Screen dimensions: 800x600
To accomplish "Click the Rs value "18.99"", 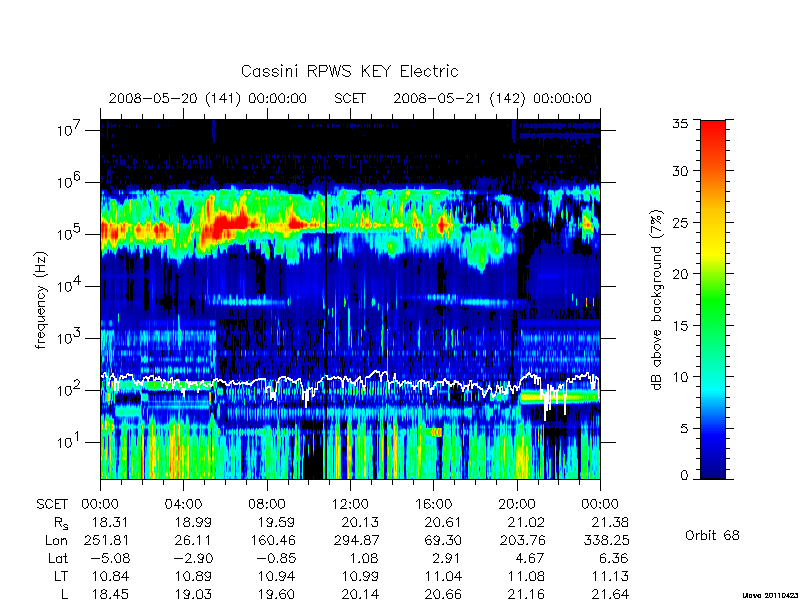I will point(194,522).
